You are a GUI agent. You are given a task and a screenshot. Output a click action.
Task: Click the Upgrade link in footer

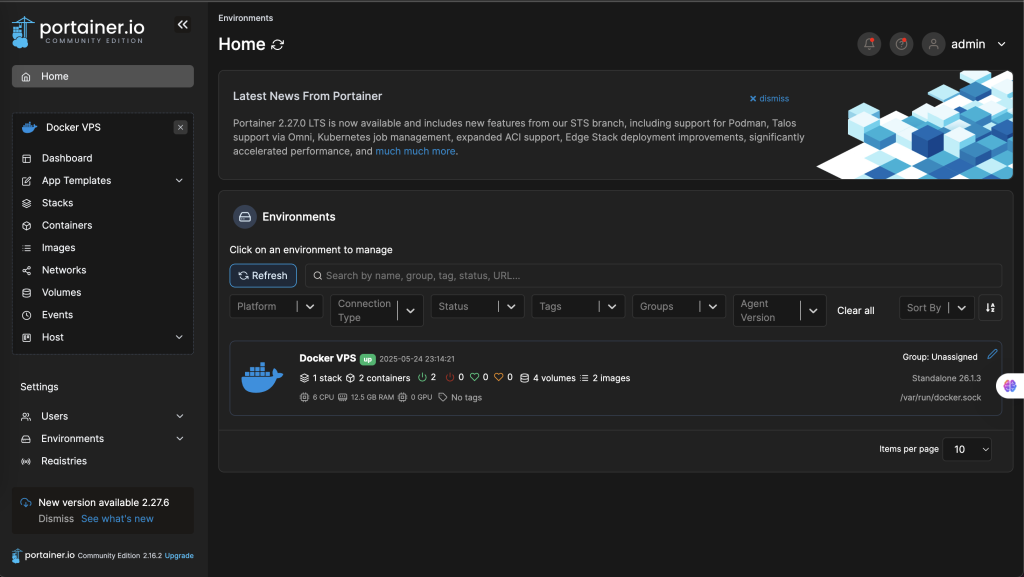(x=179, y=556)
